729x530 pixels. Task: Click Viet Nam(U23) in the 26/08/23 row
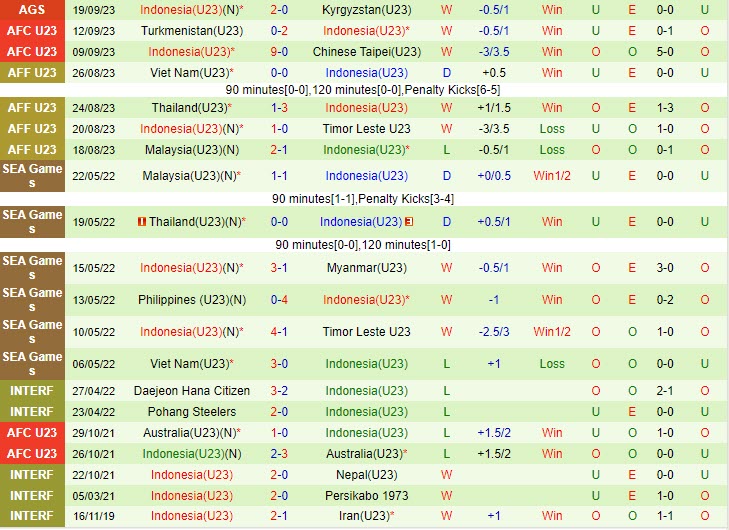tap(192, 73)
